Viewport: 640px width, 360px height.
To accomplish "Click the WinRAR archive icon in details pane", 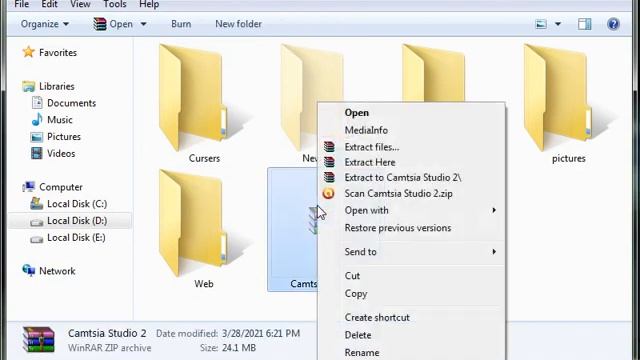I will pos(38,340).
